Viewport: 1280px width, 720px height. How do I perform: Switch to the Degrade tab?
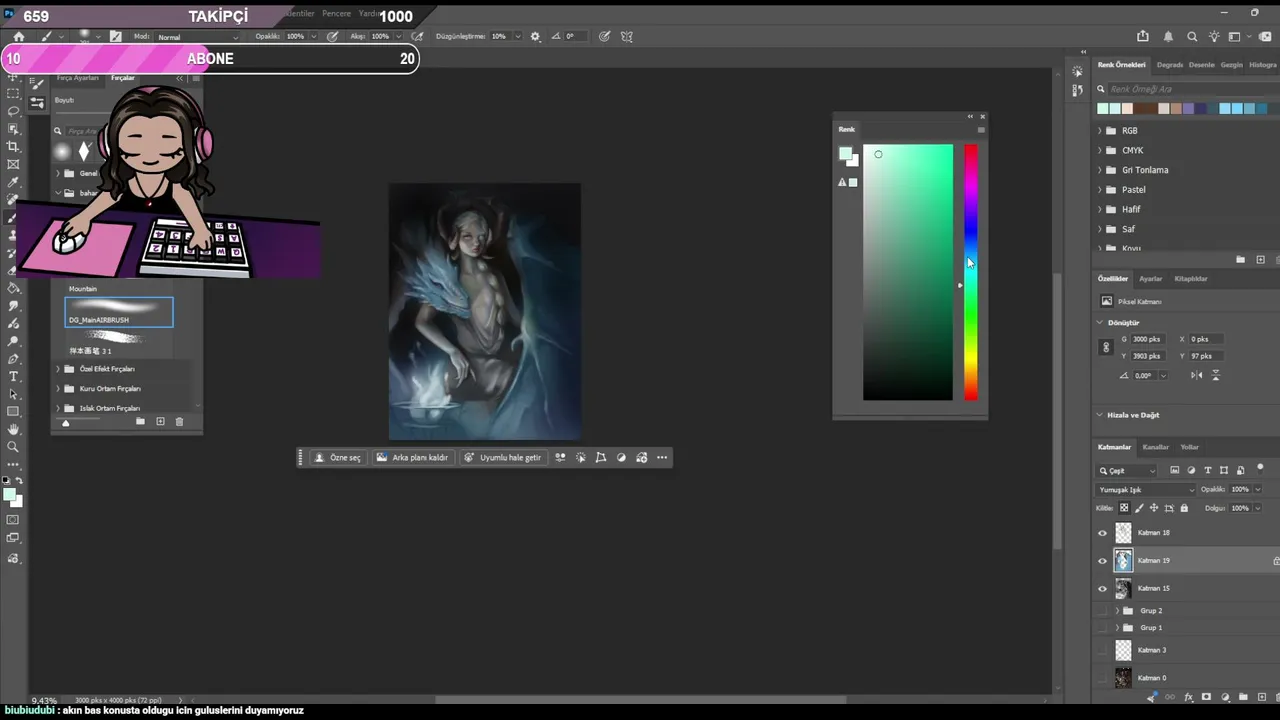(x=1169, y=65)
